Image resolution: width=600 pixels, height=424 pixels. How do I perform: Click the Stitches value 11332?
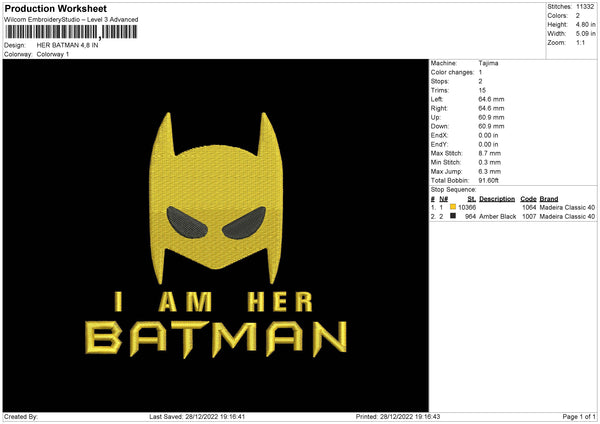coord(585,7)
